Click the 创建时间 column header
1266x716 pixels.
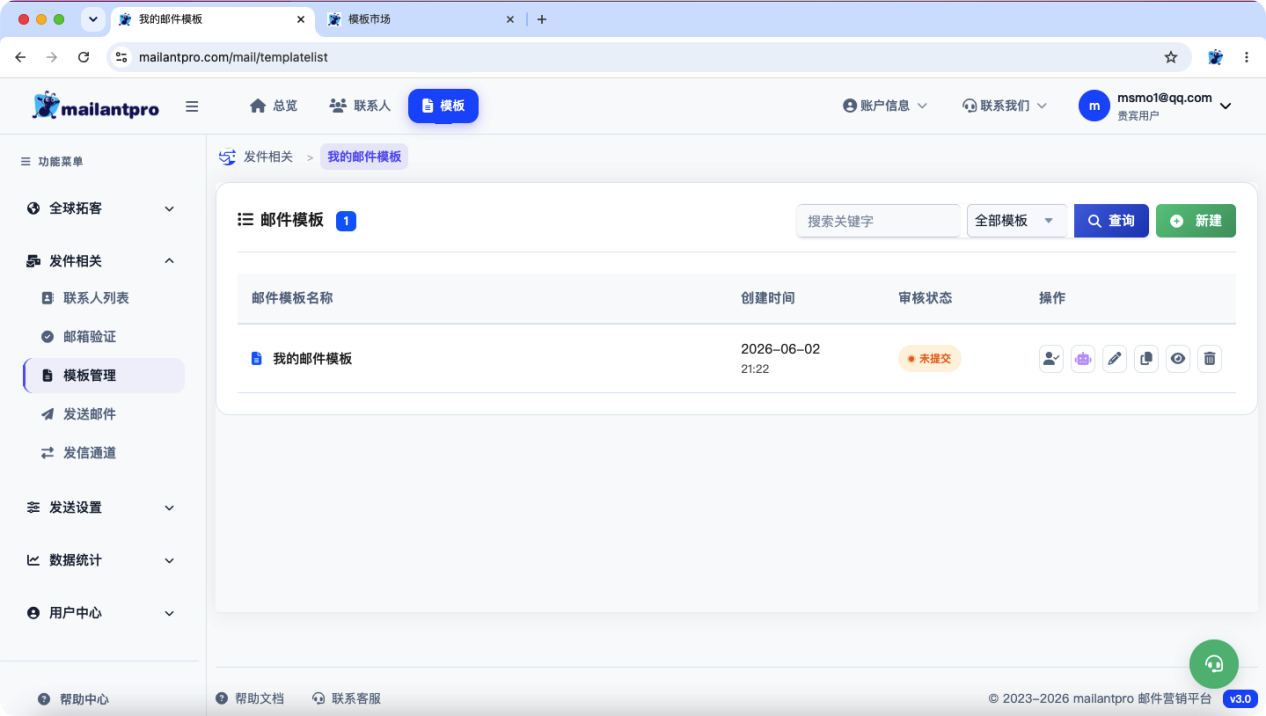pos(768,298)
